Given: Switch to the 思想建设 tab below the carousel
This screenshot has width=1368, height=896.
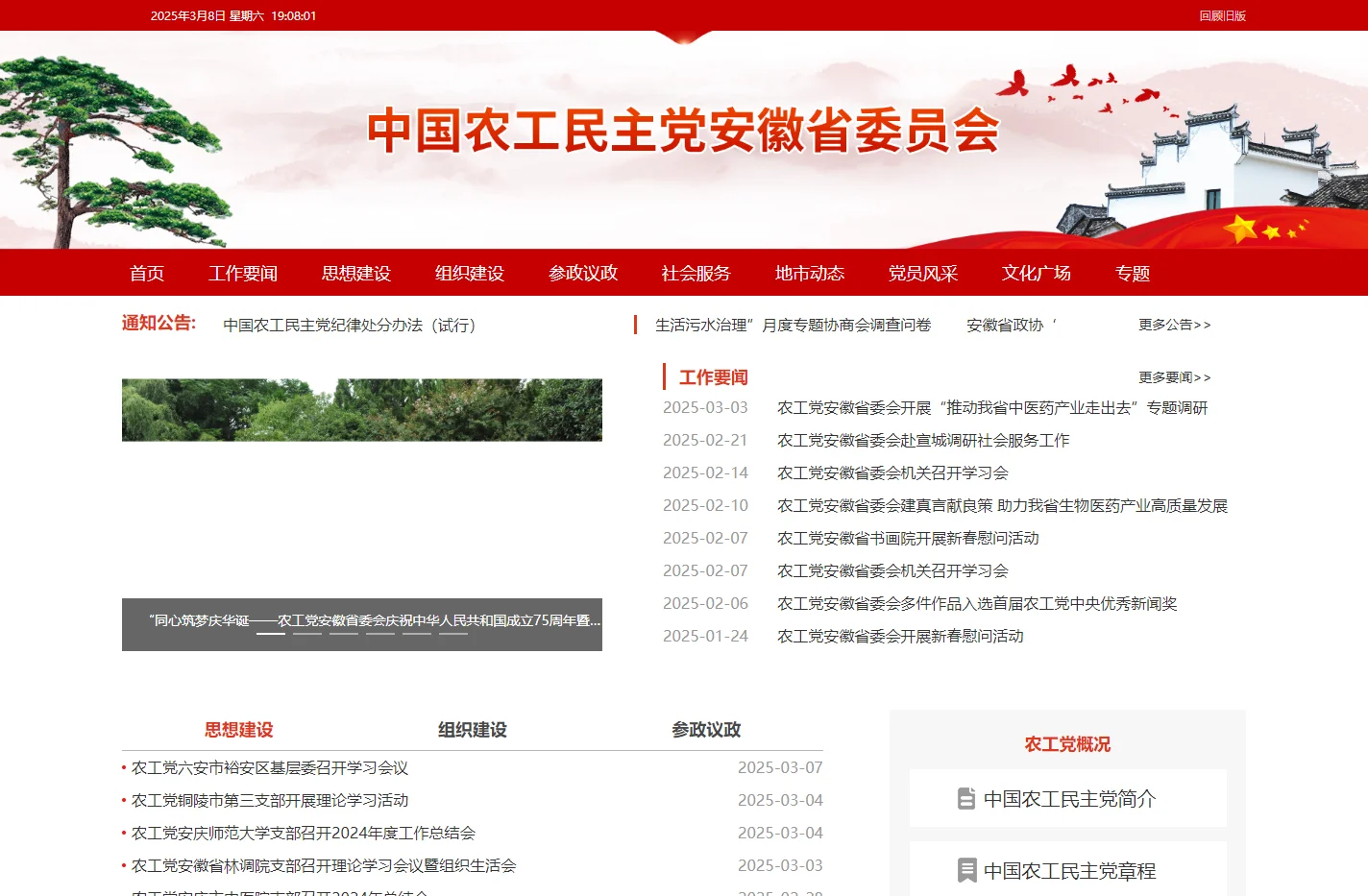Looking at the screenshot, I should [239, 730].
